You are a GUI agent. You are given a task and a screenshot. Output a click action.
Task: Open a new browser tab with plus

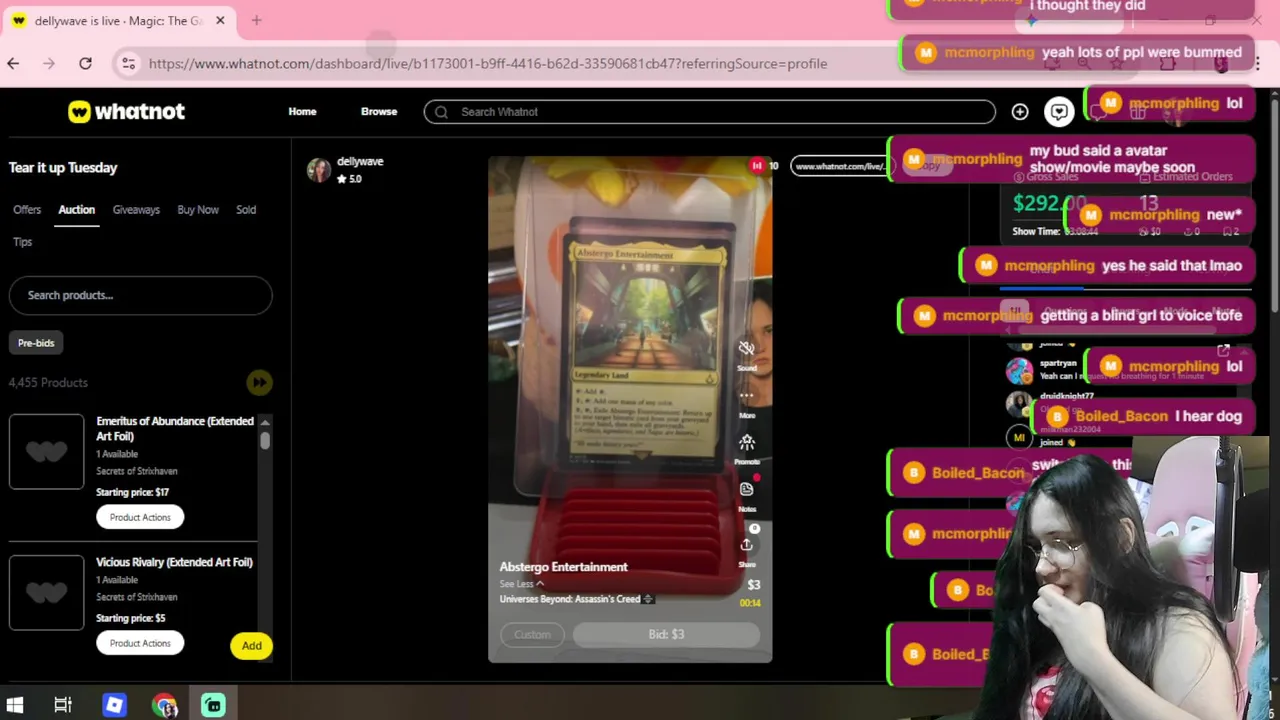(256, 20)
